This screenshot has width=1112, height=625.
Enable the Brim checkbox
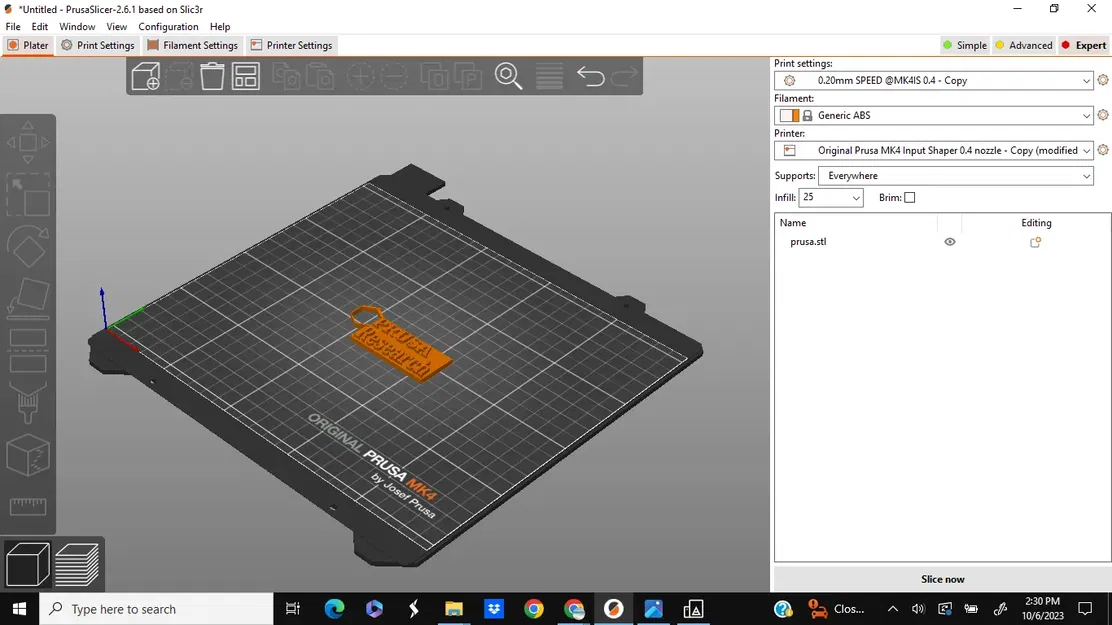tap(910, 197)
